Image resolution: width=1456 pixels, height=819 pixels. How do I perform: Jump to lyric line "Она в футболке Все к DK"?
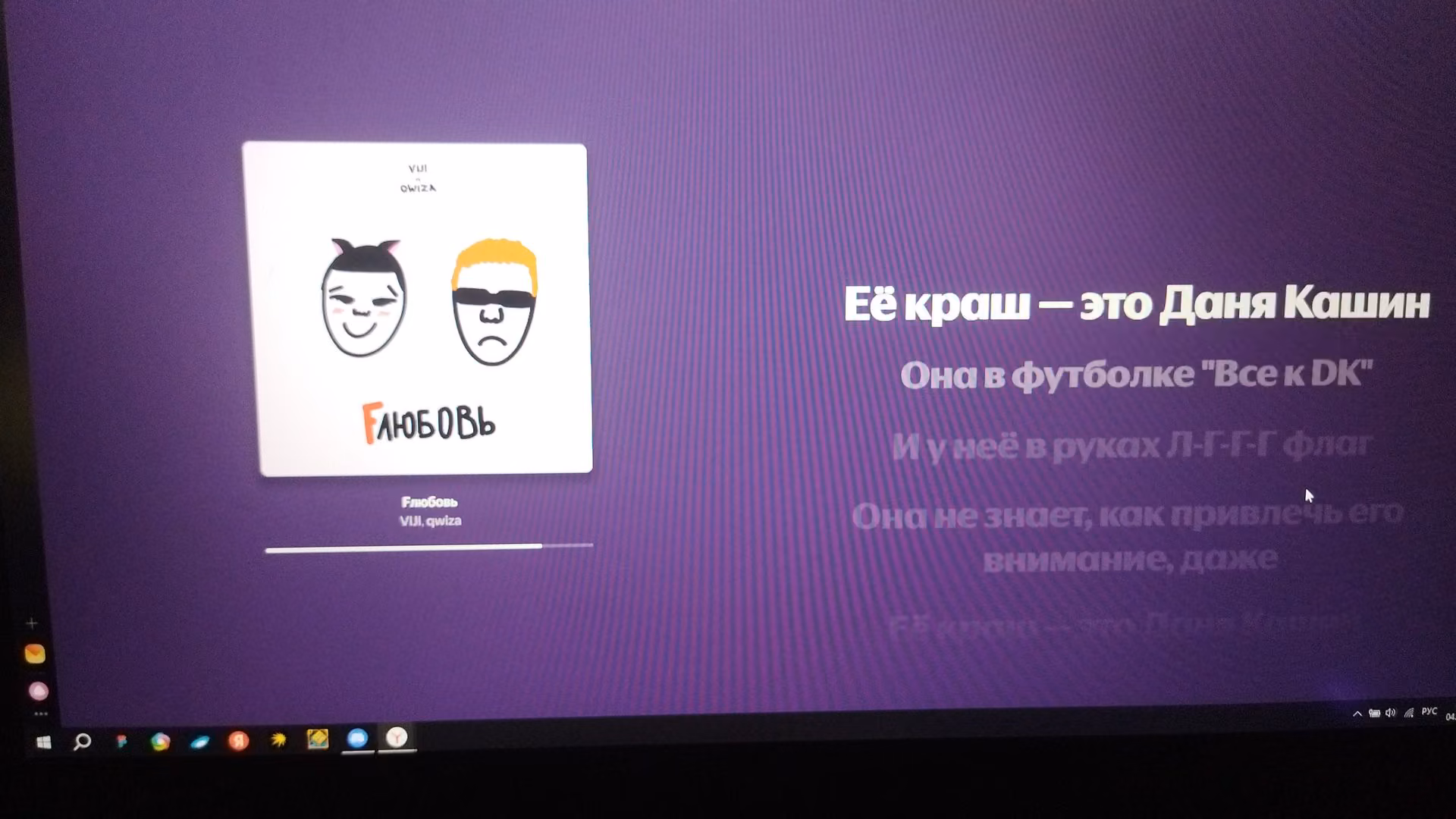pyautogui.click(x=1137, y=375)
